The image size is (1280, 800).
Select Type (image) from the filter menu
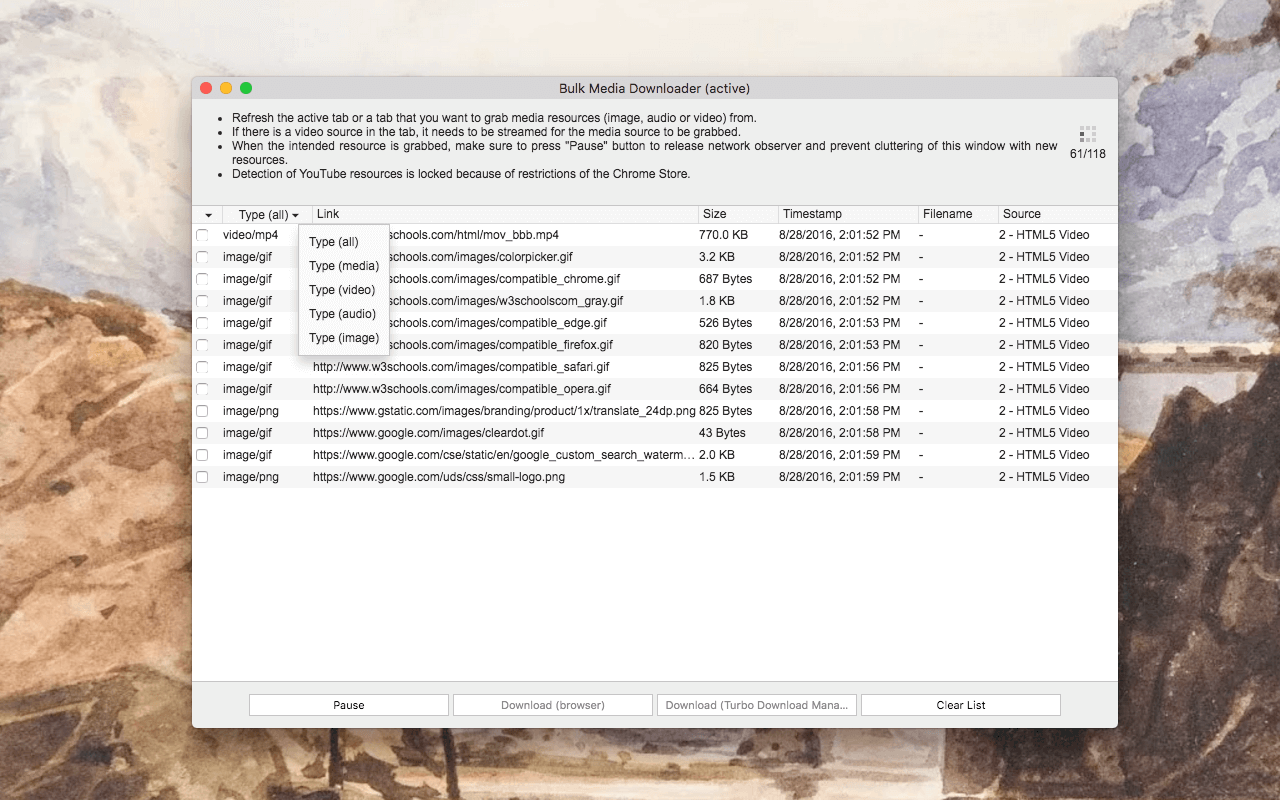(x=343, y=337)
